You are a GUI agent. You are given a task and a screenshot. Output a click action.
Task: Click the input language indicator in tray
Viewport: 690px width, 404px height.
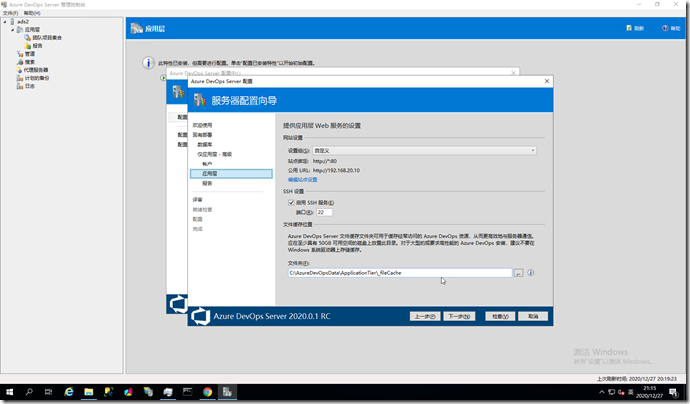point(631,392)
